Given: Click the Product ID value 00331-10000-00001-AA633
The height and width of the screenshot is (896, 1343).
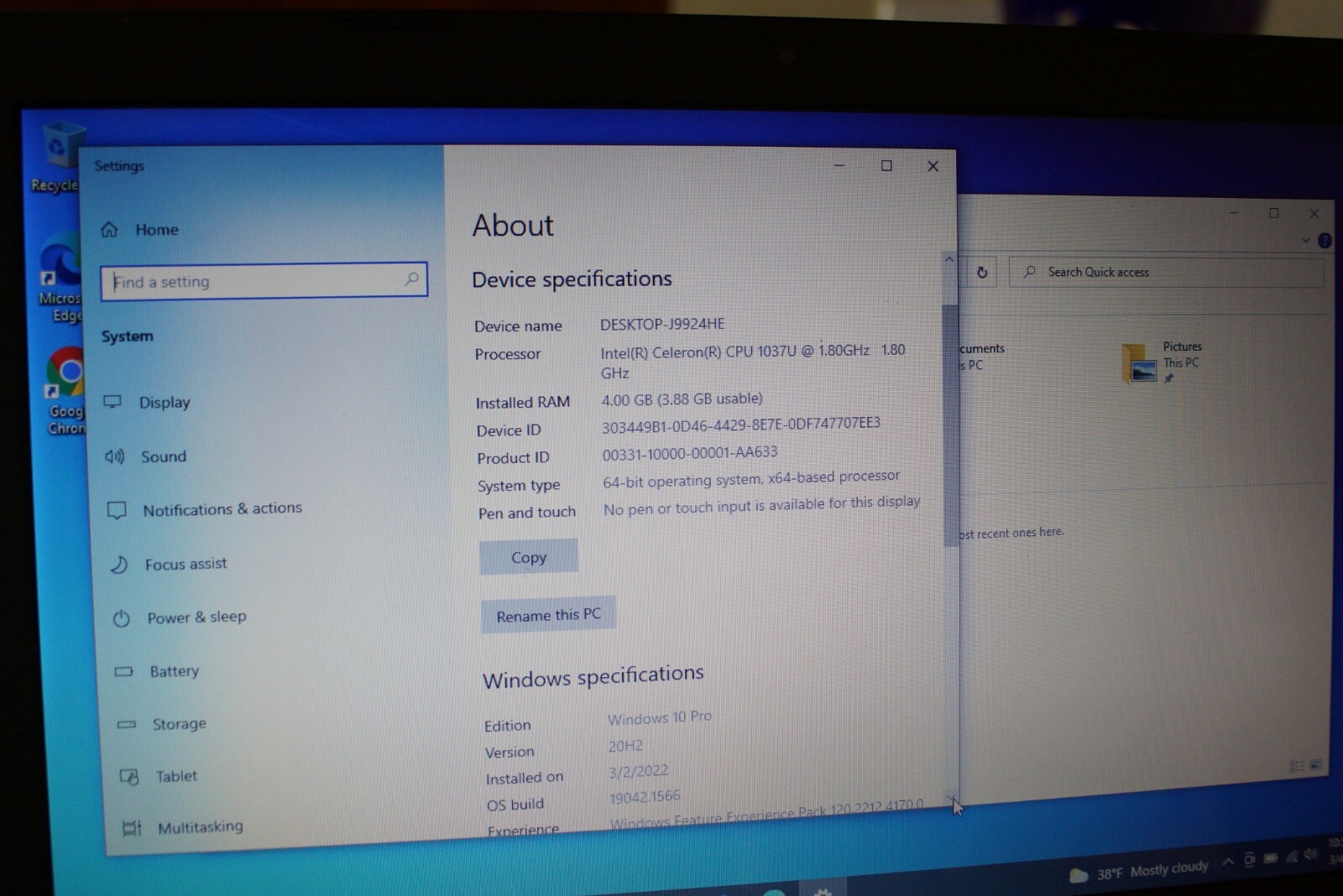Looking at the screenshot, I should pos(689,453).
